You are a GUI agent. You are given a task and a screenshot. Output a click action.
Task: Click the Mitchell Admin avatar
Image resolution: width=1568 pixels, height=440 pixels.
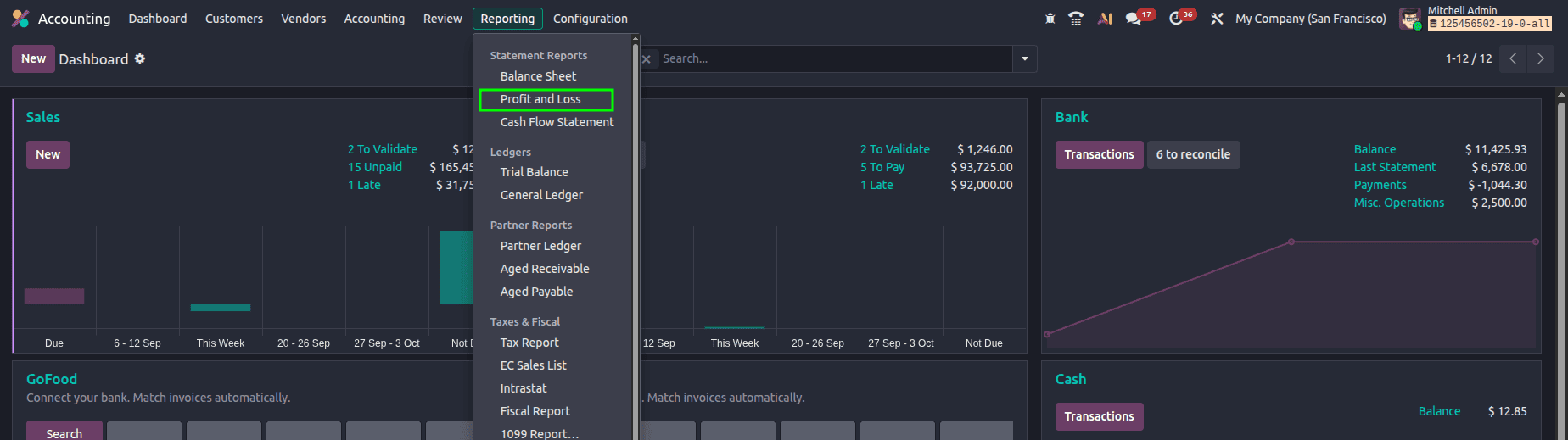click(x=1410, y=19)
